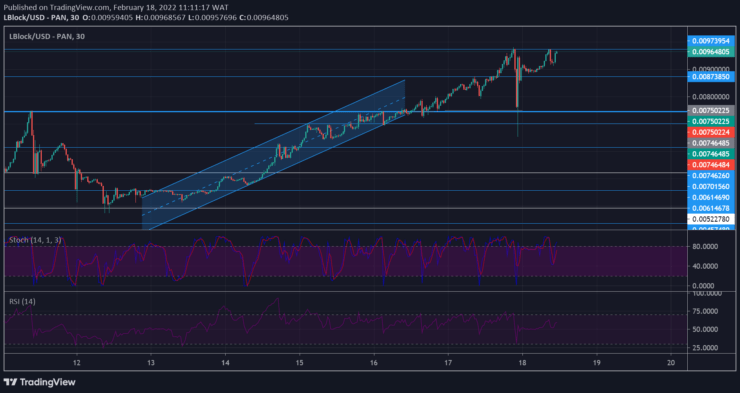This screenshot has width=740, height=393.
Task: Select the LBlock/USD - PAN, 30 title beside the OHLC values
Action: click(x=41, y=17)
